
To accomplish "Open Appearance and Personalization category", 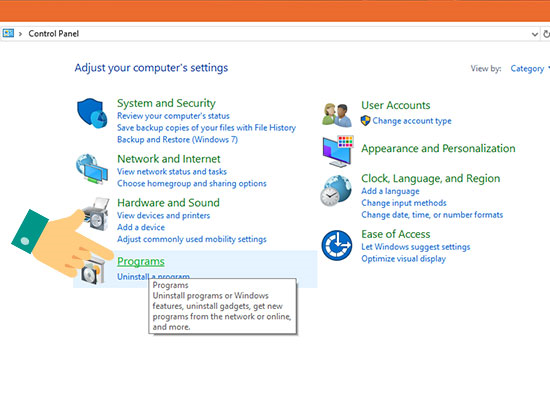I will coord(438,148).
